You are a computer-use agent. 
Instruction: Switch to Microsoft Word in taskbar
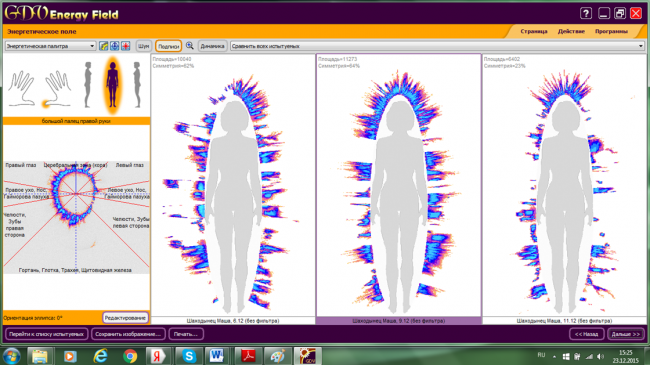pyautogui.click(x=216, y=356)
